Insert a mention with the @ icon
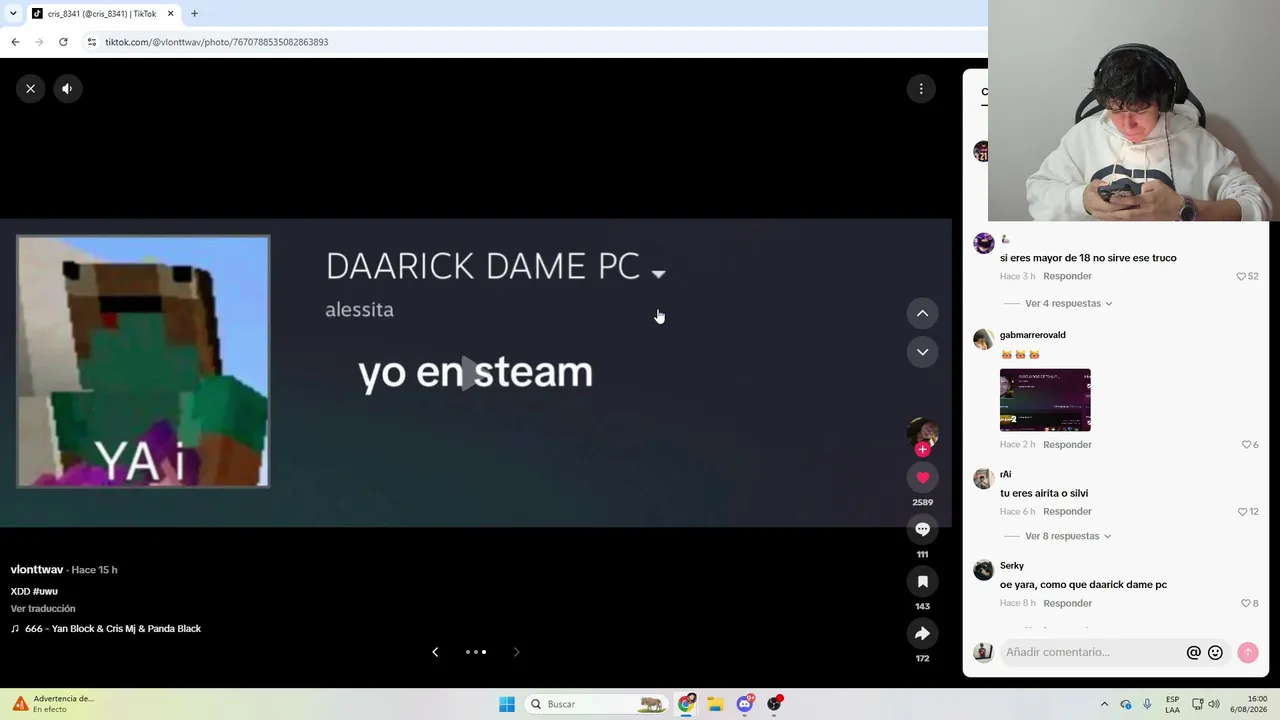The width and height of the screenshot is (1280, 720). coord(1193,652)
